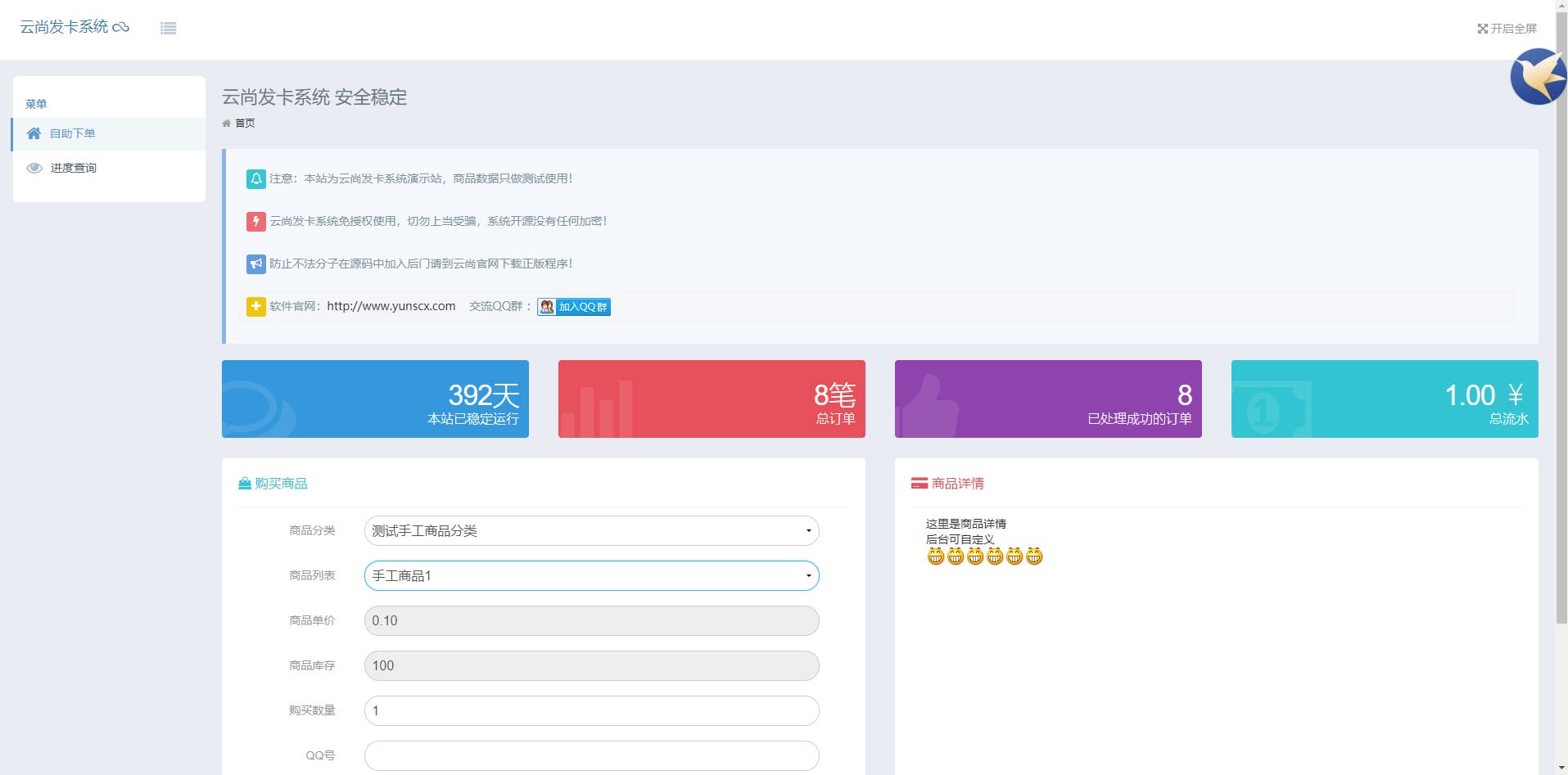Click the megaphone icon in the third notice
Image resolution: width=1568 pixels, height=775 pixels.
click(255, 264)
